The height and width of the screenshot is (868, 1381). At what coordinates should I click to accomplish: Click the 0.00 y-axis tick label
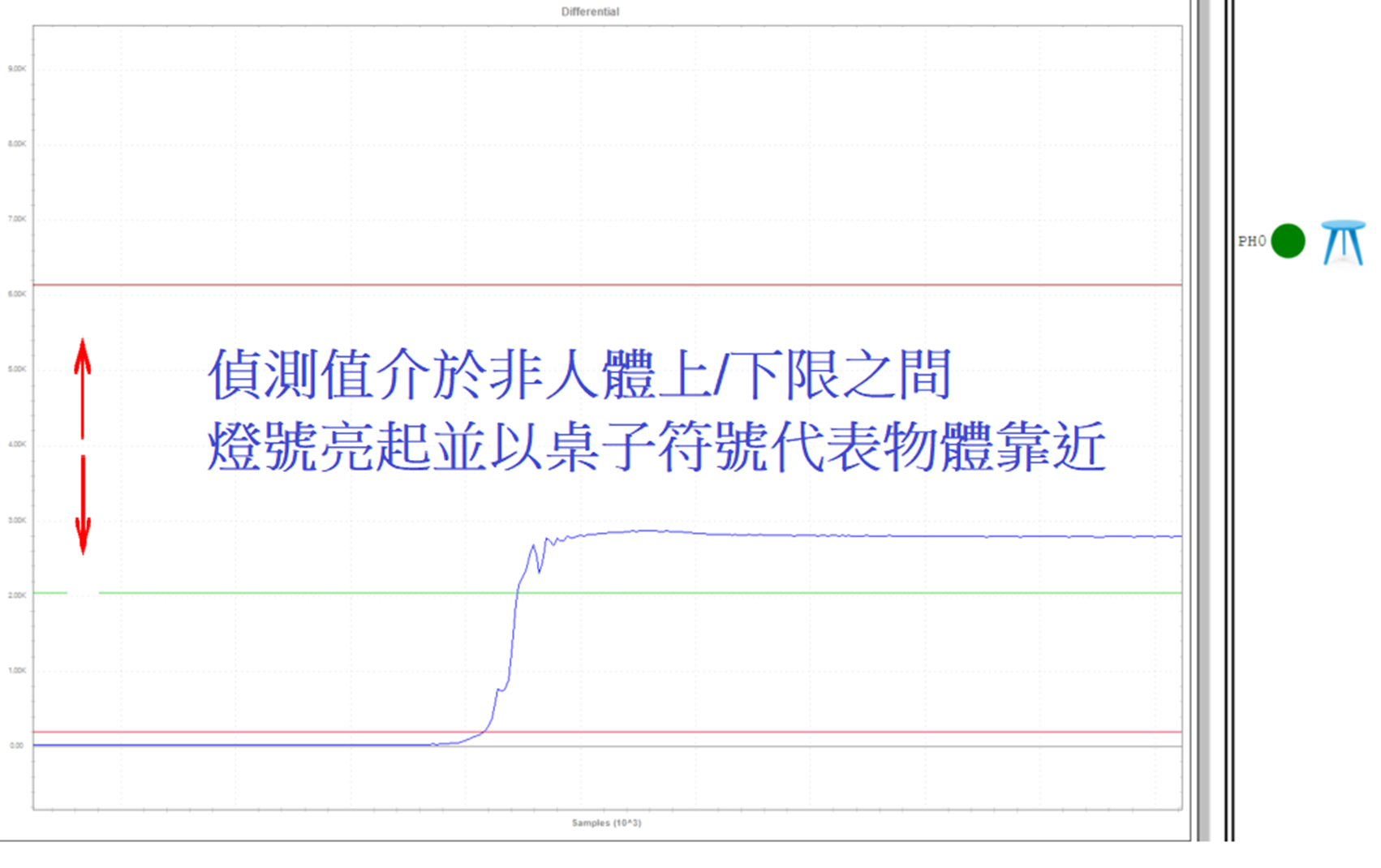16,745
